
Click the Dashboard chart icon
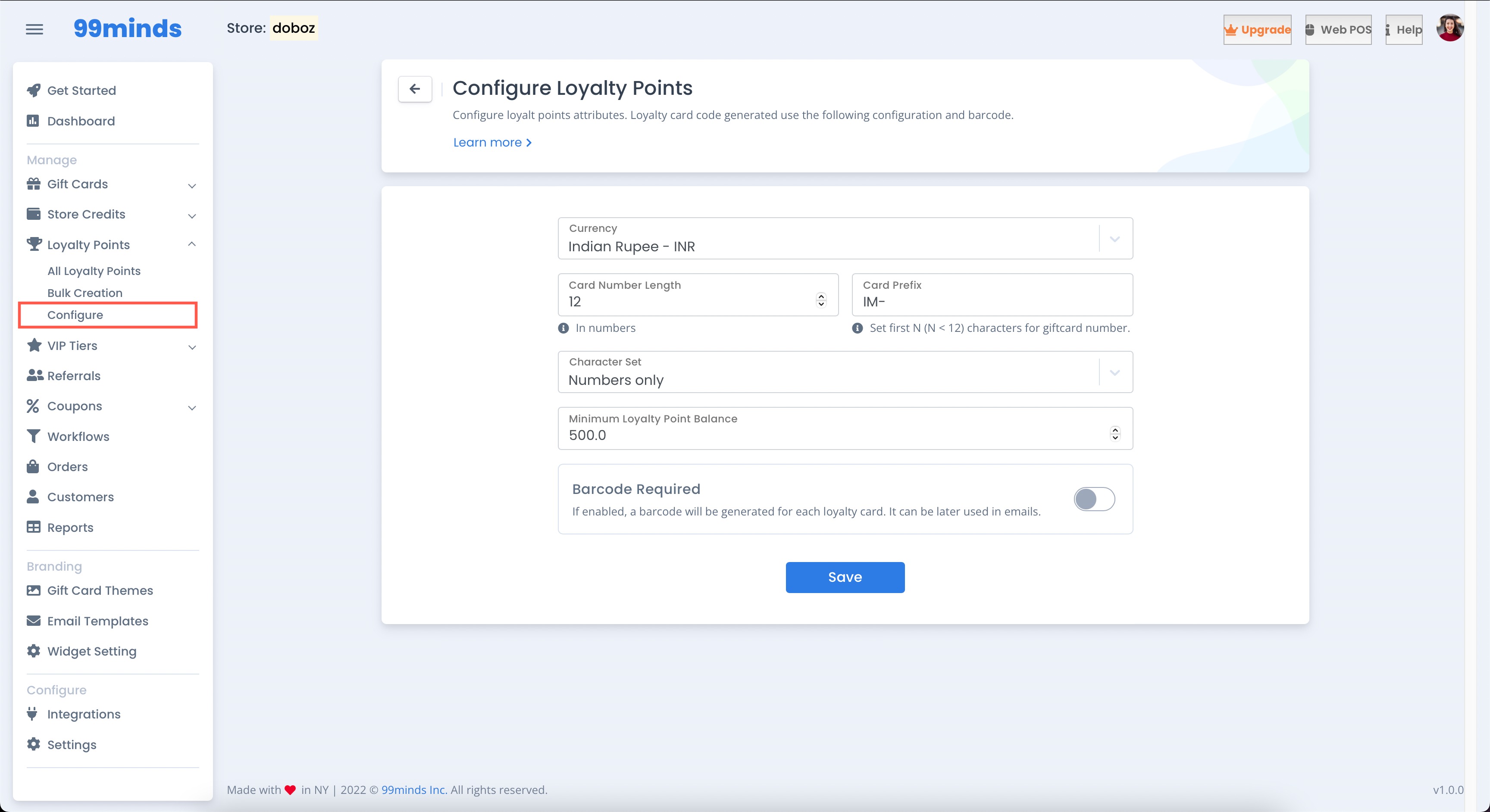click(33, 121)
